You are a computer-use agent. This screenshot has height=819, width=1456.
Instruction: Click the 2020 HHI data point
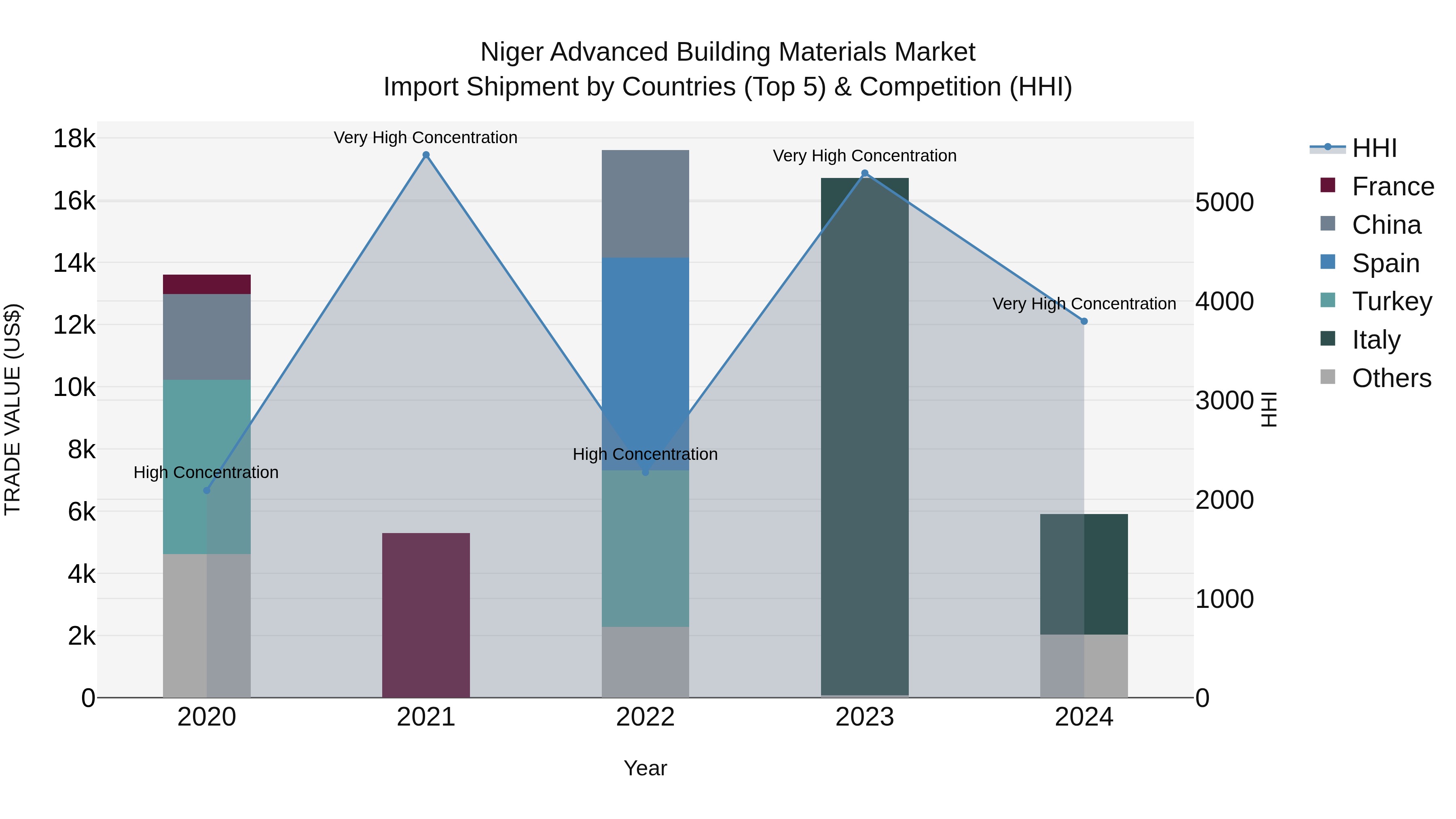[207, 491]
